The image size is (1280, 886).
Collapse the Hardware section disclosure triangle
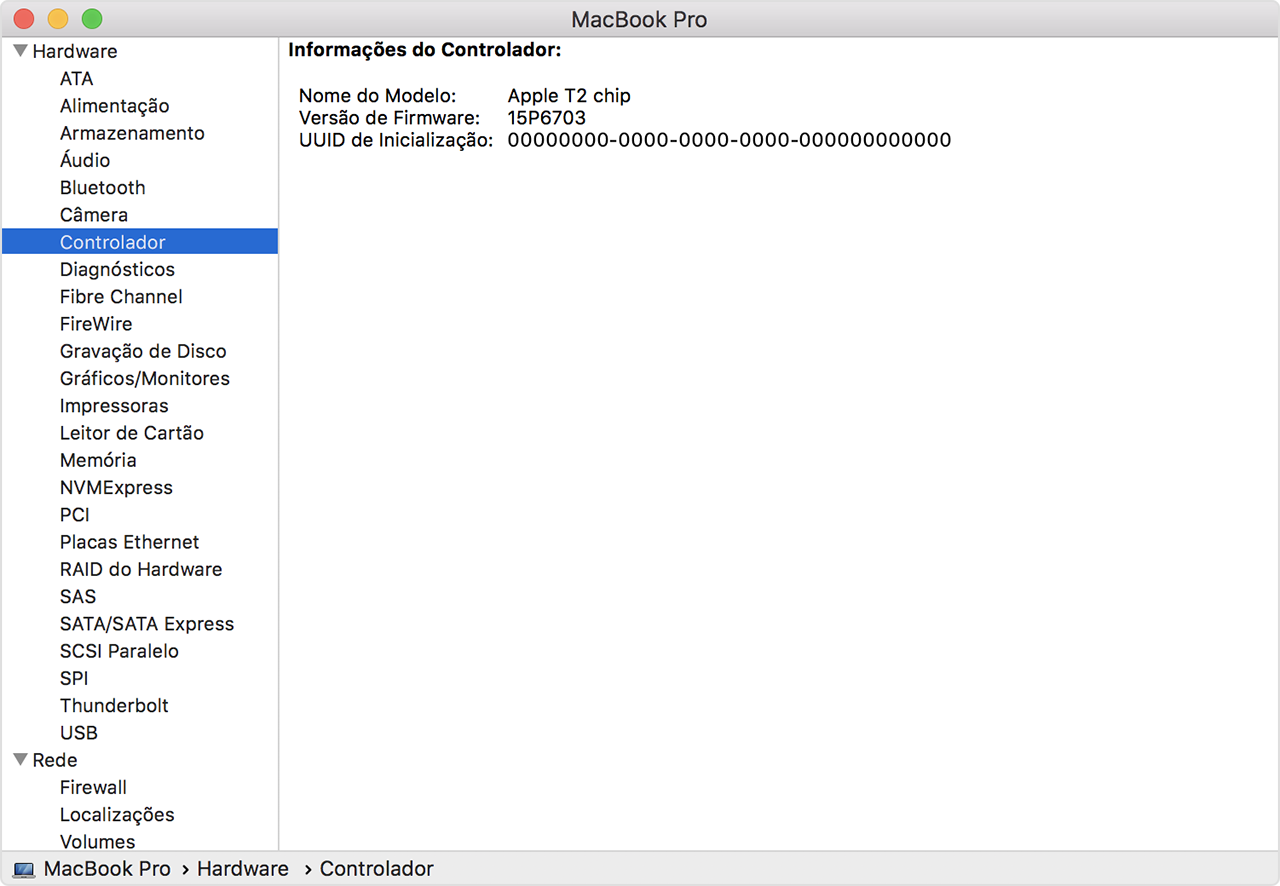[20, 51]
